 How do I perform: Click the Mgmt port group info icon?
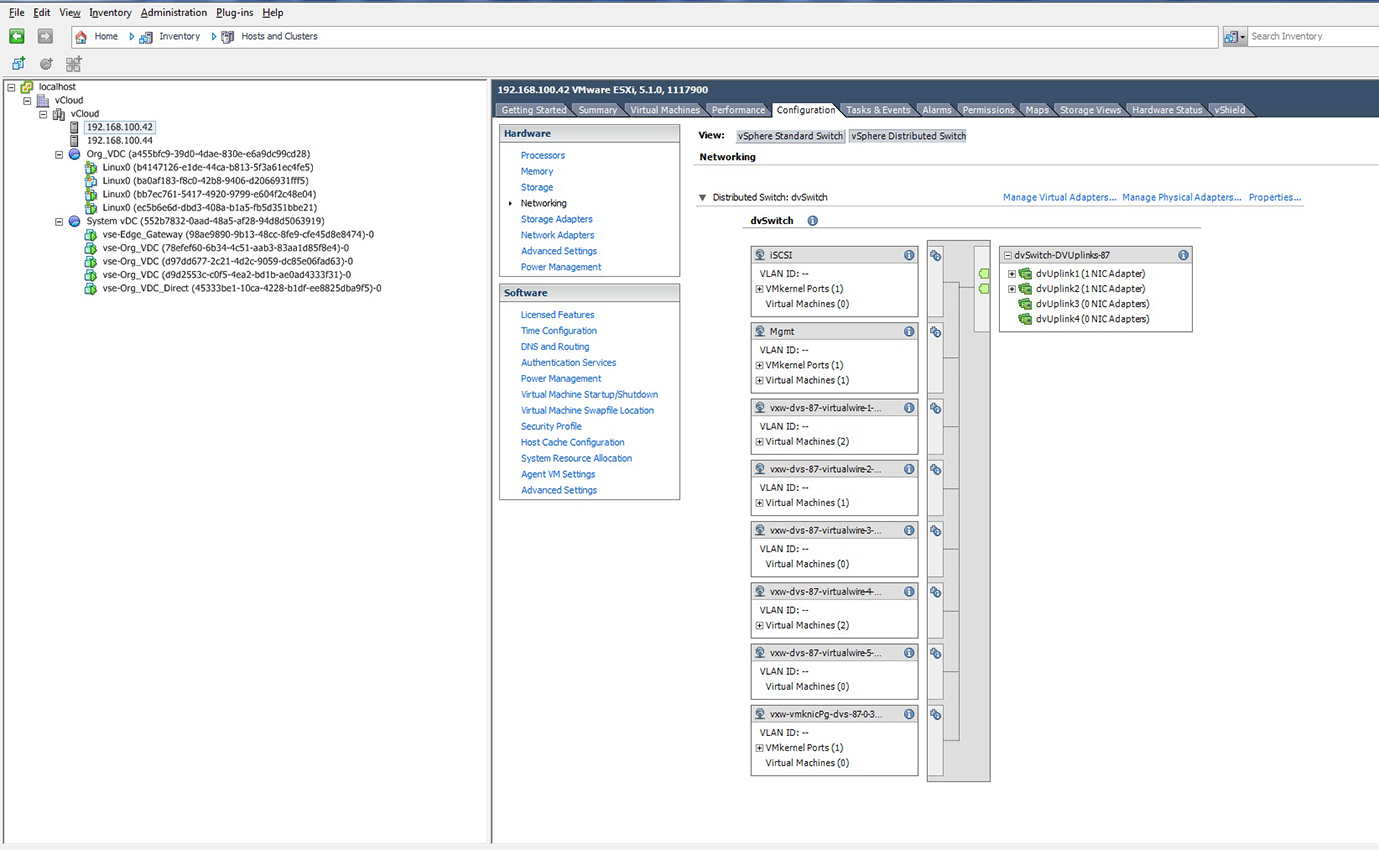tap(909, 331)
